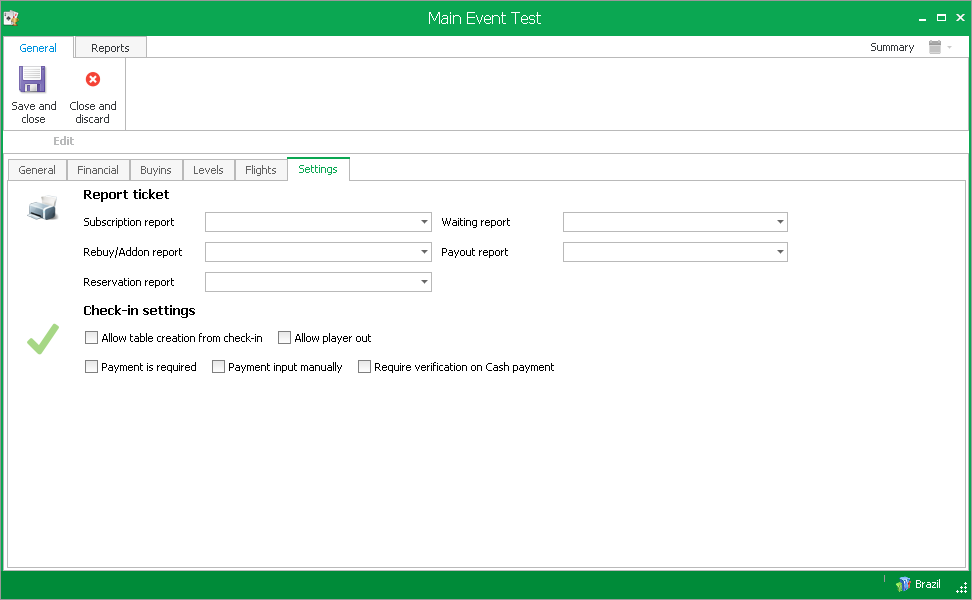Open the small arrow dropdown beside calendar icon
The image size is (972, 600).
(950, 48)
